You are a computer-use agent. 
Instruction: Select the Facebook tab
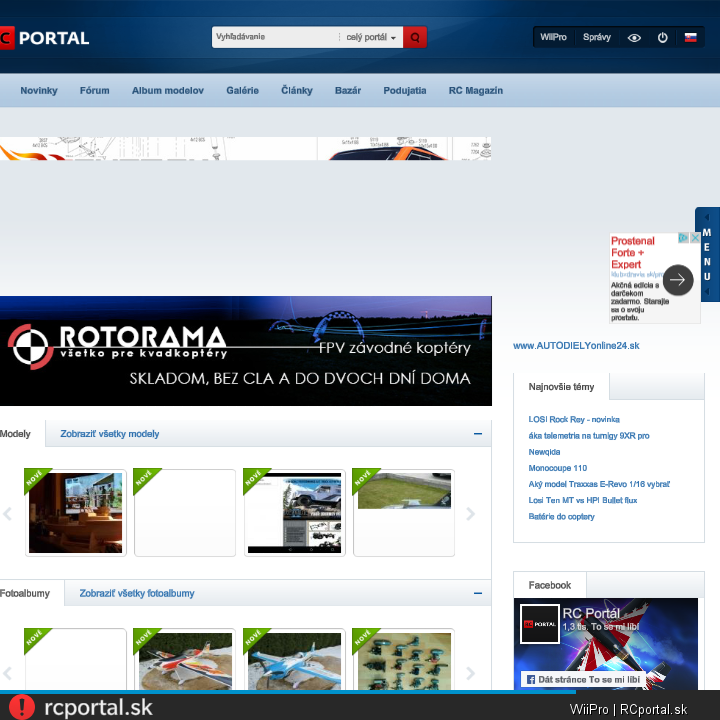point(550,585)
